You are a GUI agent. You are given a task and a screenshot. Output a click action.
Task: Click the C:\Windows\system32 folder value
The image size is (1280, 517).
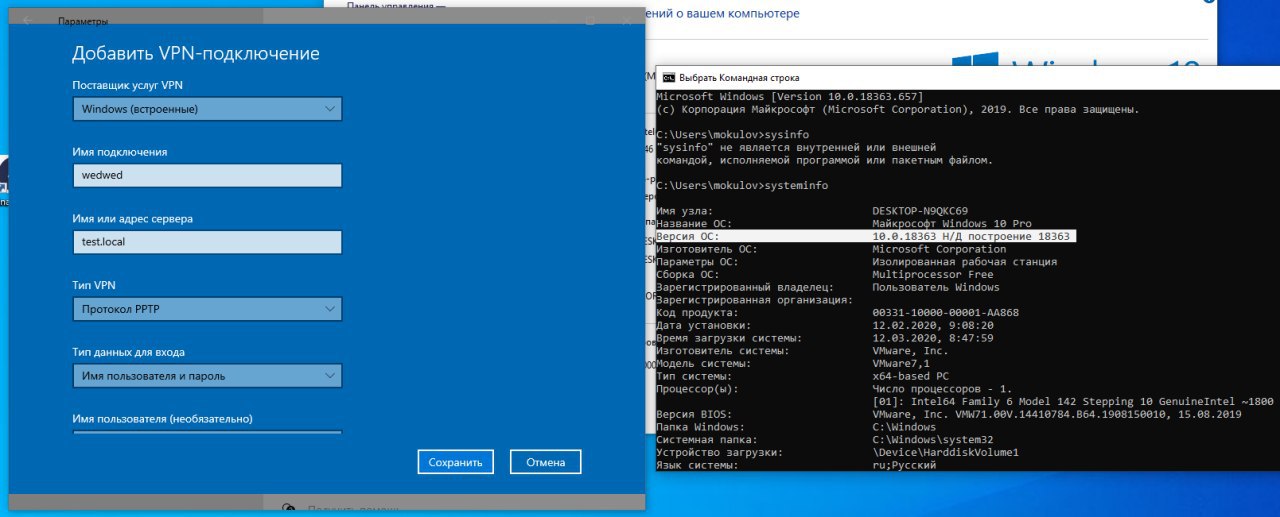(x=932, y=440)
